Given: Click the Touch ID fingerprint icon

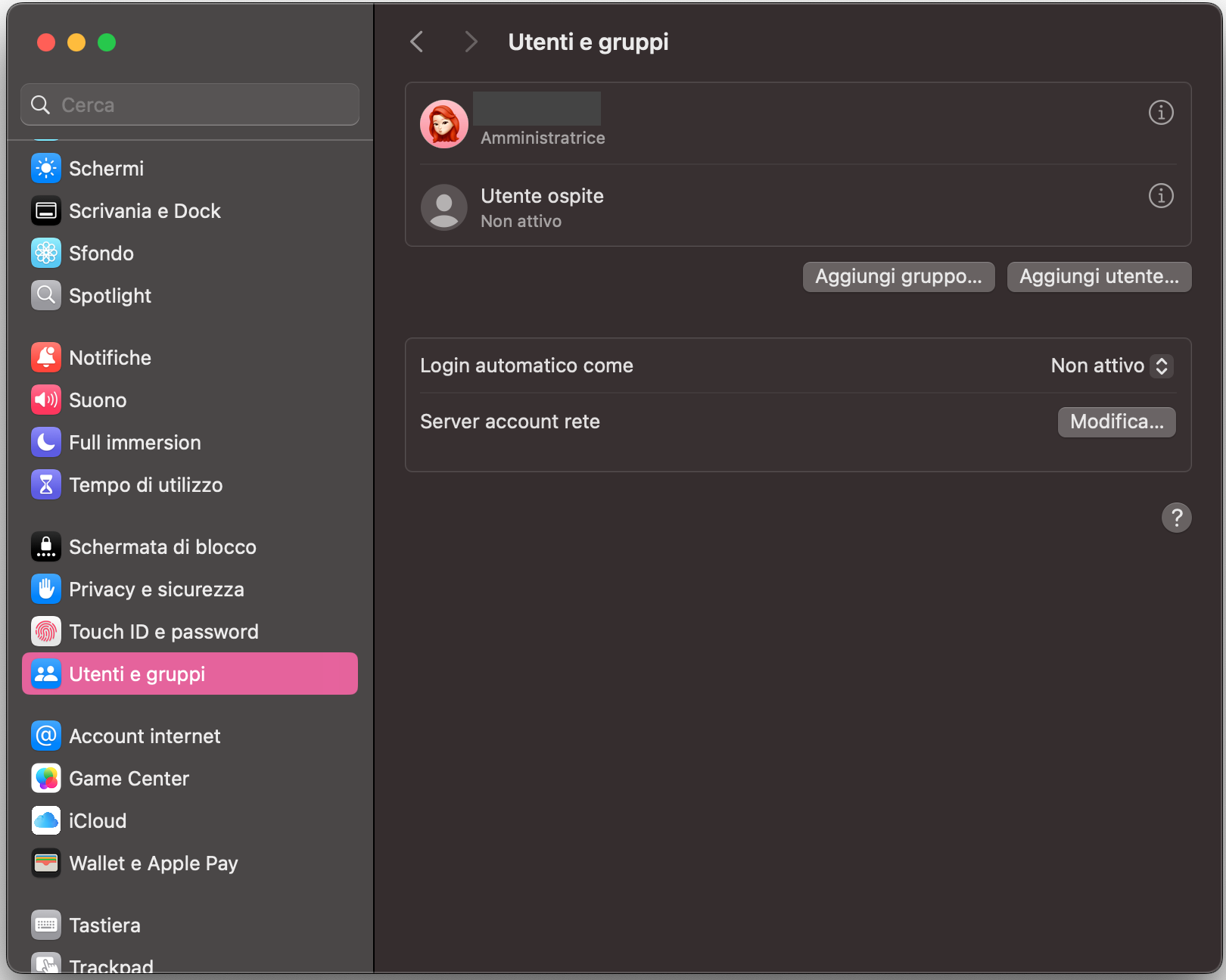Looking at the screenshot, I should pyautogui.click(x=46, y=631).
